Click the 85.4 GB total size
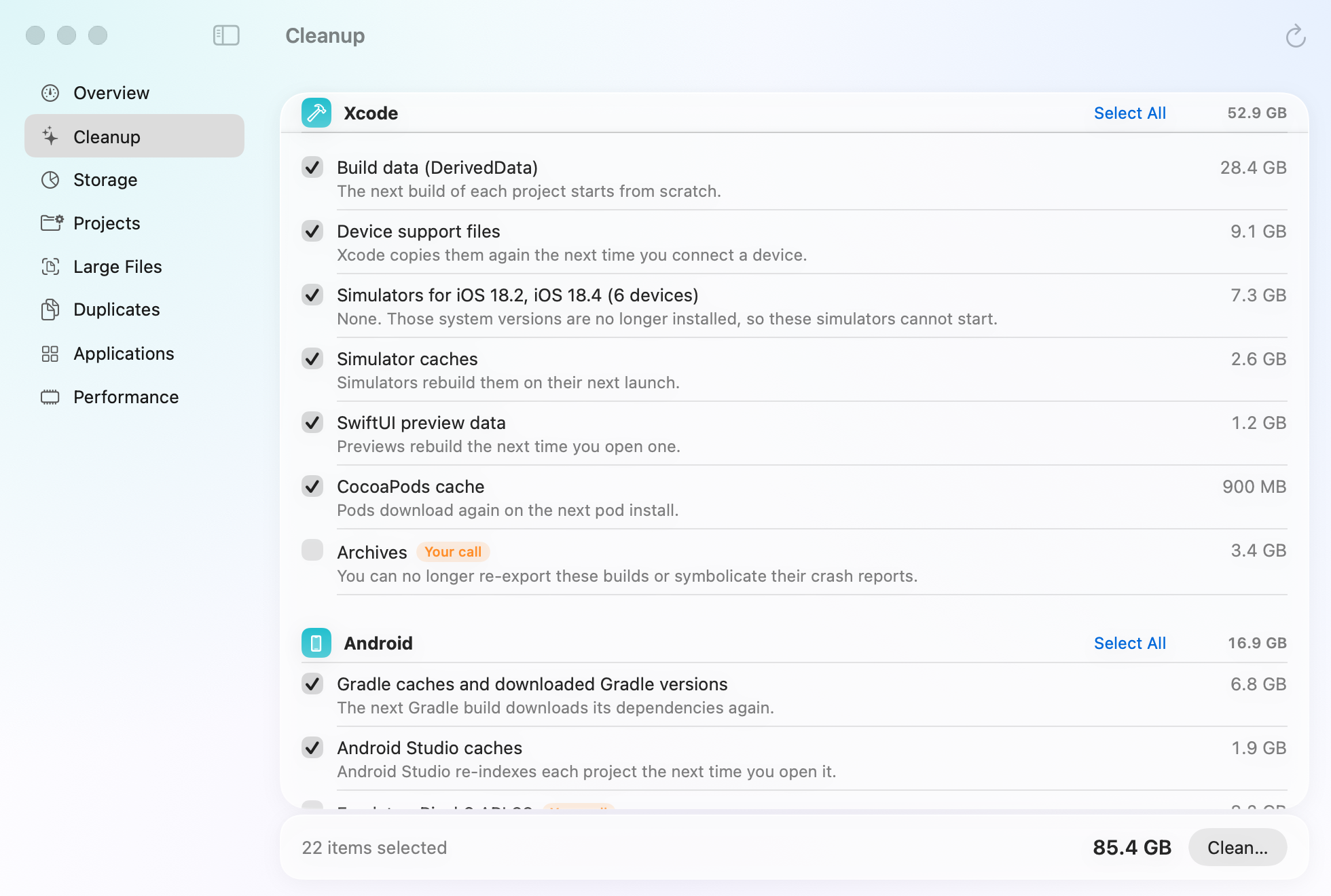 pos(1132,847)
